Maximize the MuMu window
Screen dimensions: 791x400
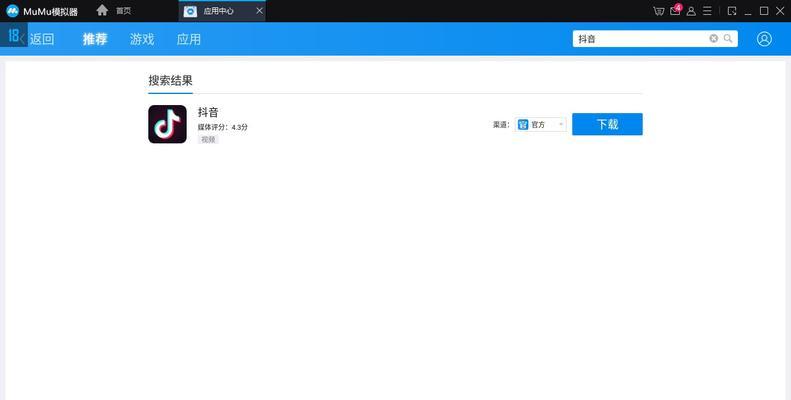764,11
